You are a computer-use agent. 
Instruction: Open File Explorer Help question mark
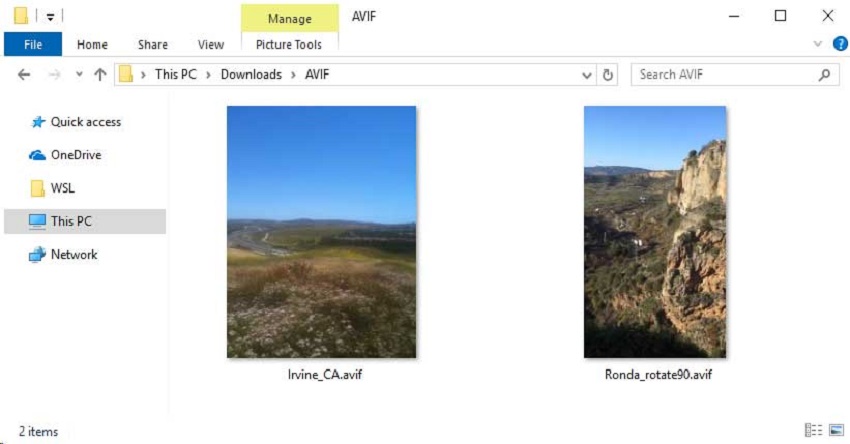pos(839,44)
